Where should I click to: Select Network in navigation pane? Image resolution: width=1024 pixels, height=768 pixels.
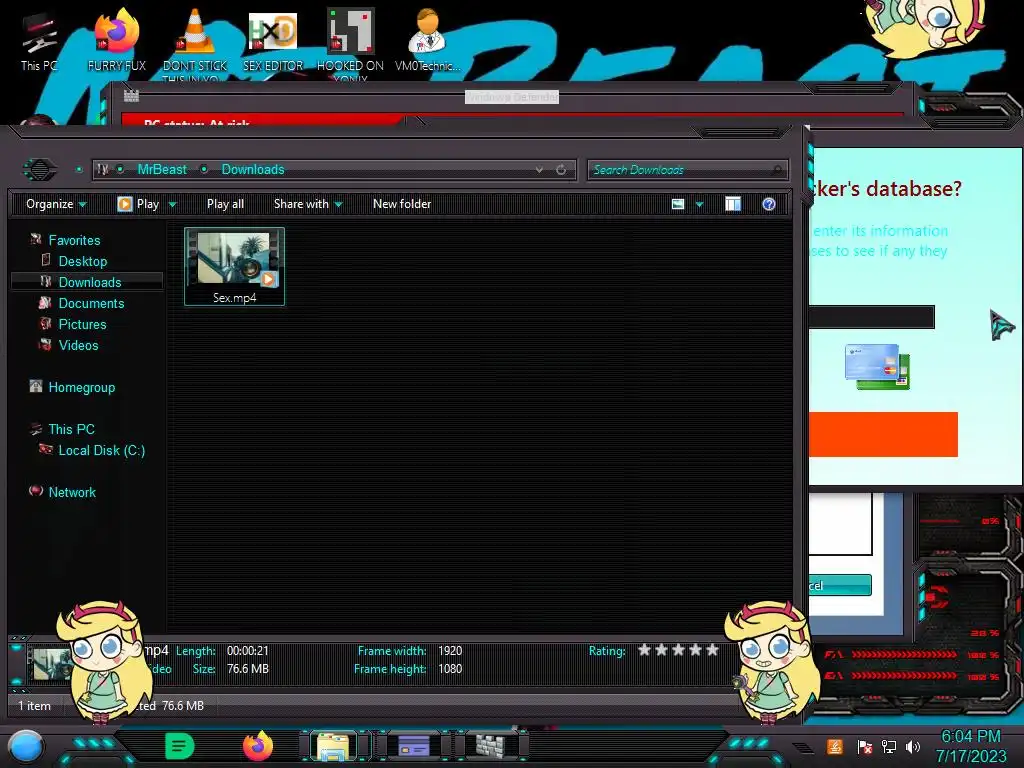(x=71, y=492)
